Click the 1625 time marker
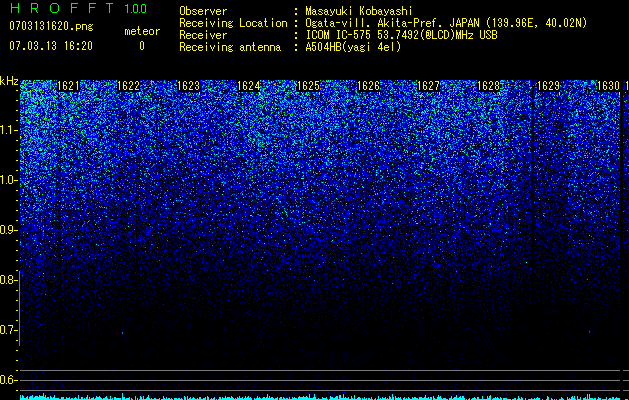629x400 pixels. [x=308, y=86]
